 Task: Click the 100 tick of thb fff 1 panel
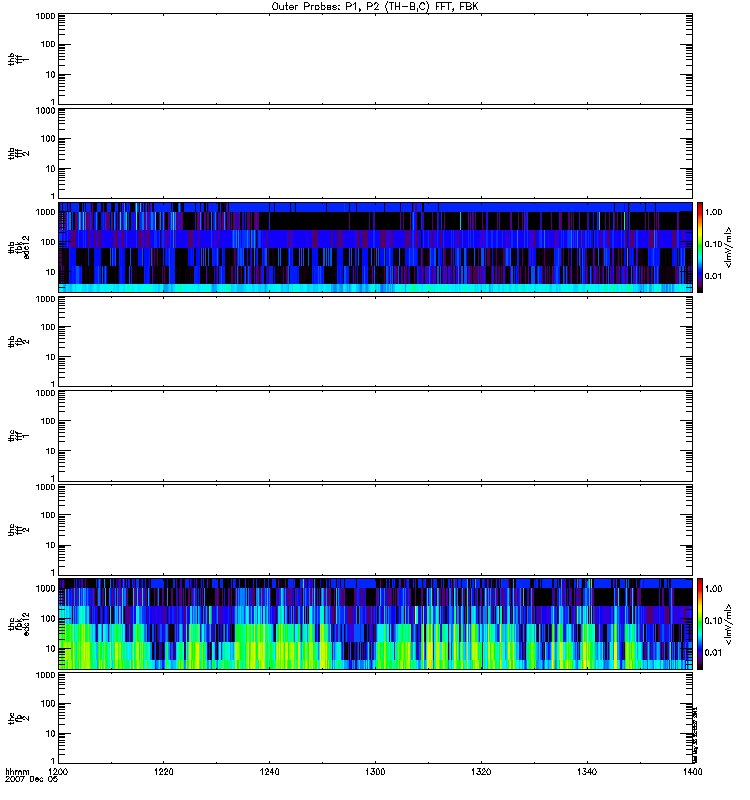point(48,44)
